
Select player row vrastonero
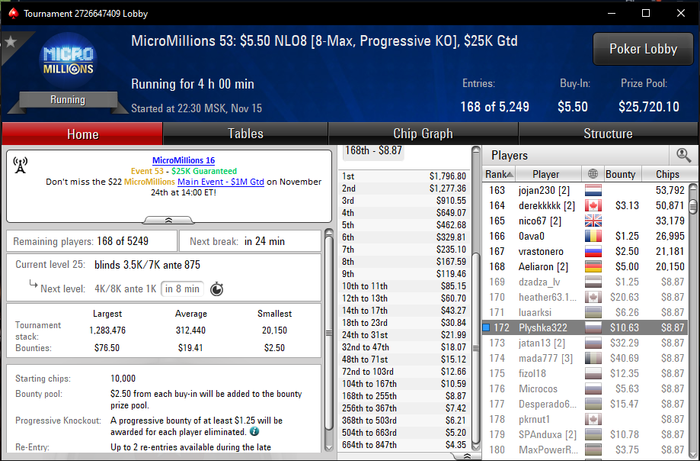tap(585, 251)
